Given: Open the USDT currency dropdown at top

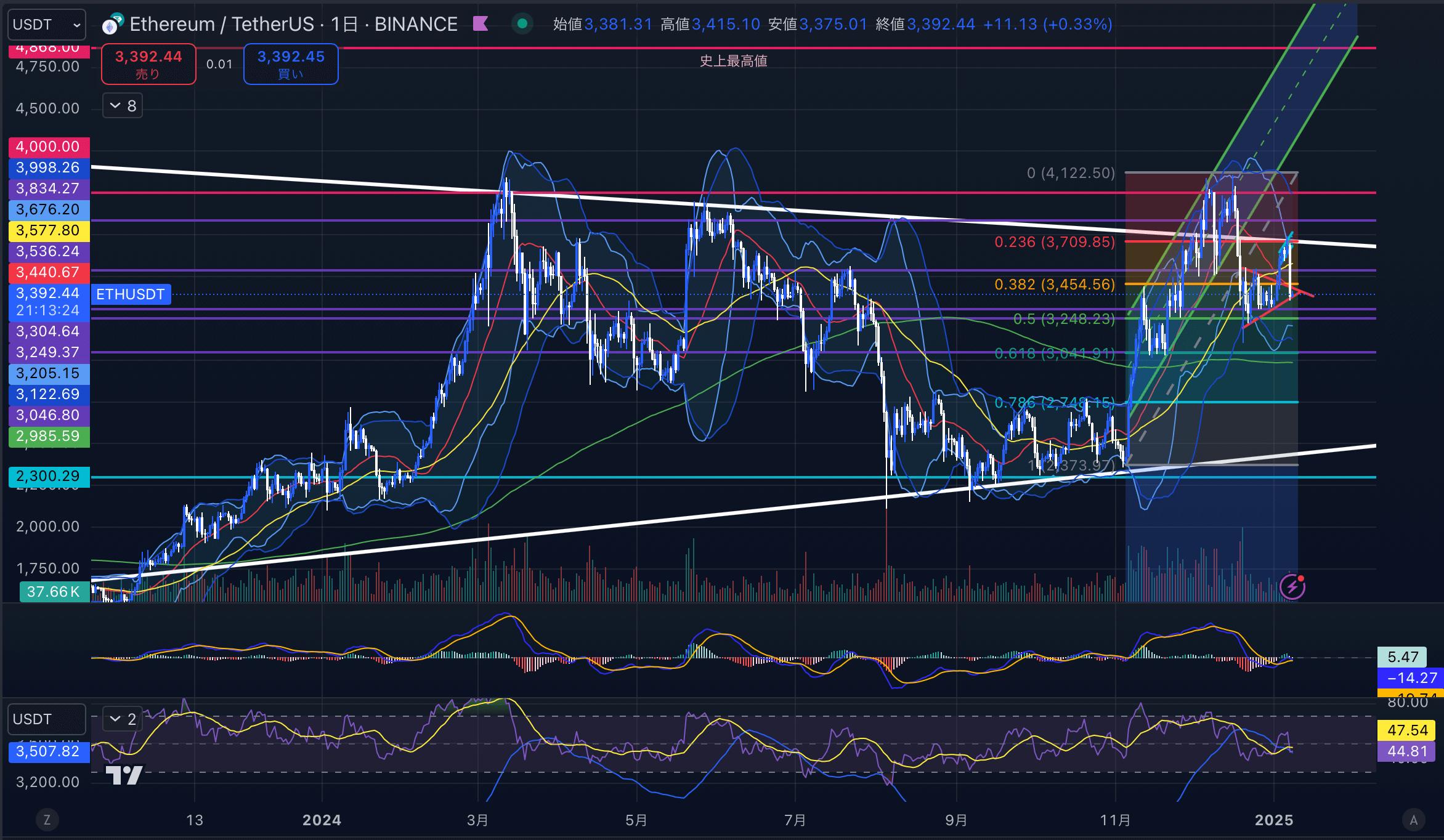Looking at the screenshot, I should 47,25.
